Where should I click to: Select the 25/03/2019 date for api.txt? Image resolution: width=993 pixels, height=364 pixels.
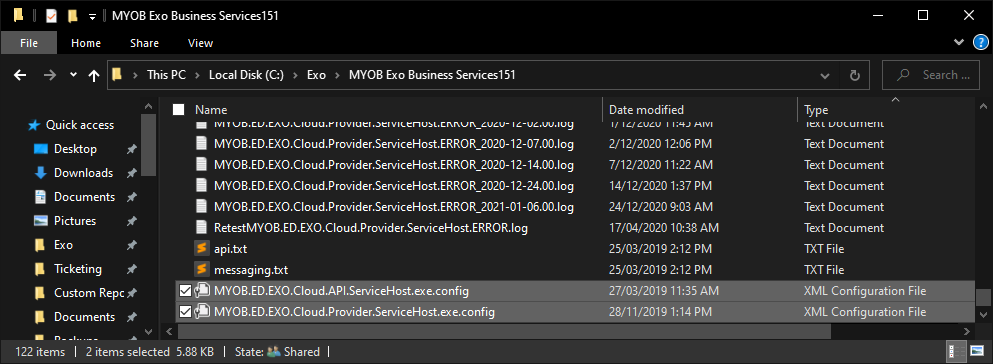[x=661, y=249]
